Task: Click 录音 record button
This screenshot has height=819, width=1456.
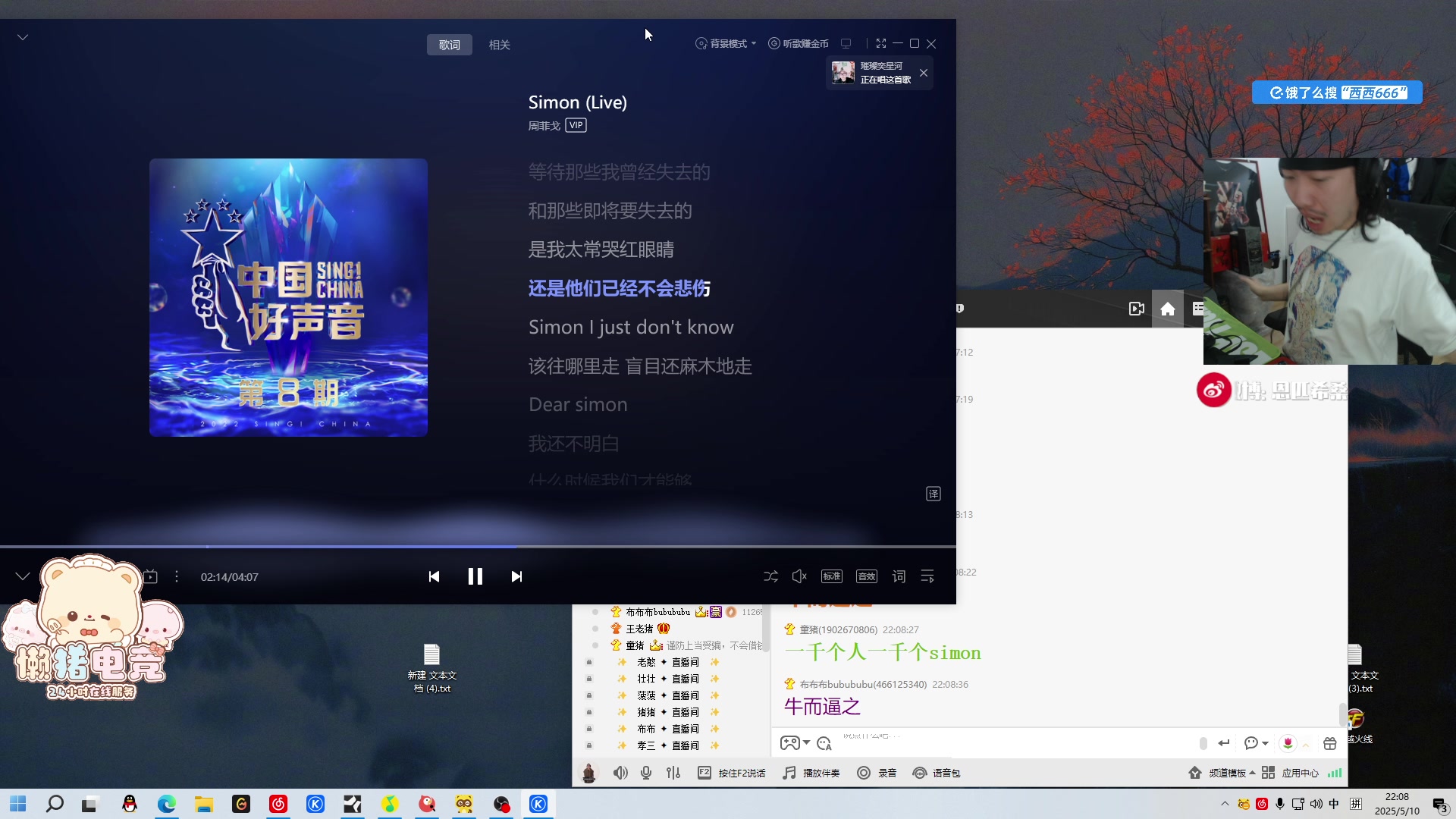Action: pyautogui.click(x=877, y=773)
